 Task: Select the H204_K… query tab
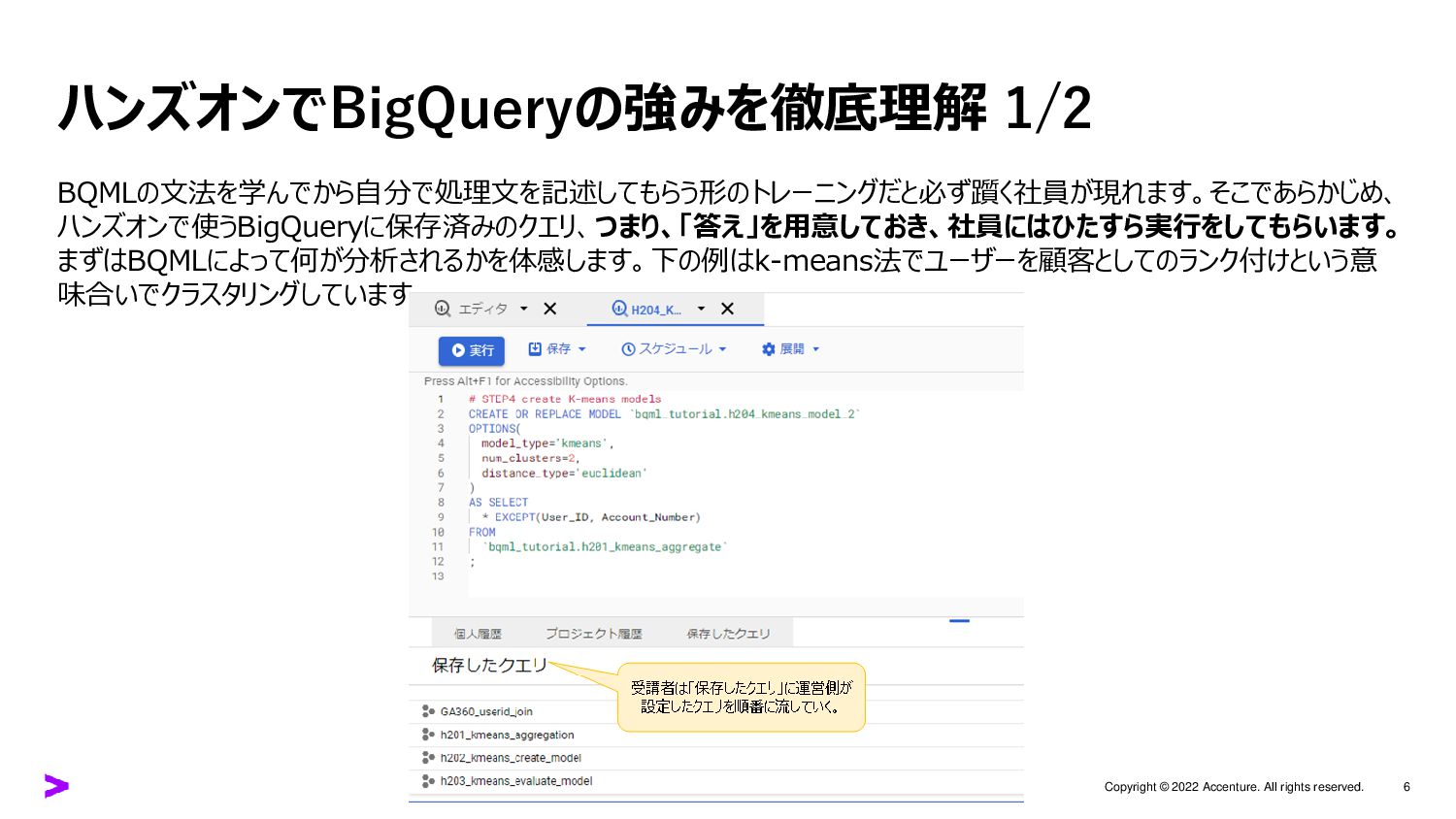[656, 310]
